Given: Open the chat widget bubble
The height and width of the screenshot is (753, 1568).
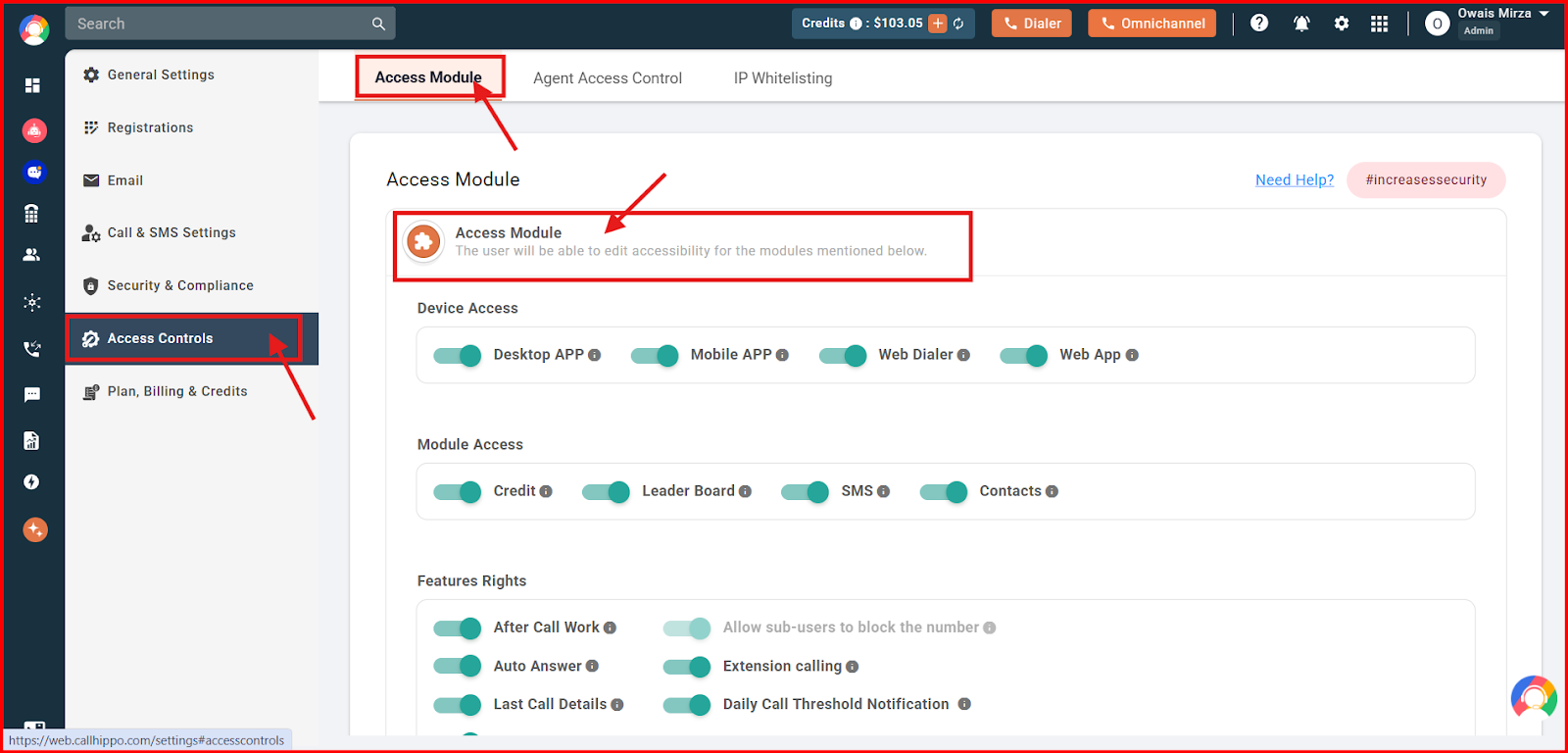Looking at the screenshot, I should coord(1534,697).
